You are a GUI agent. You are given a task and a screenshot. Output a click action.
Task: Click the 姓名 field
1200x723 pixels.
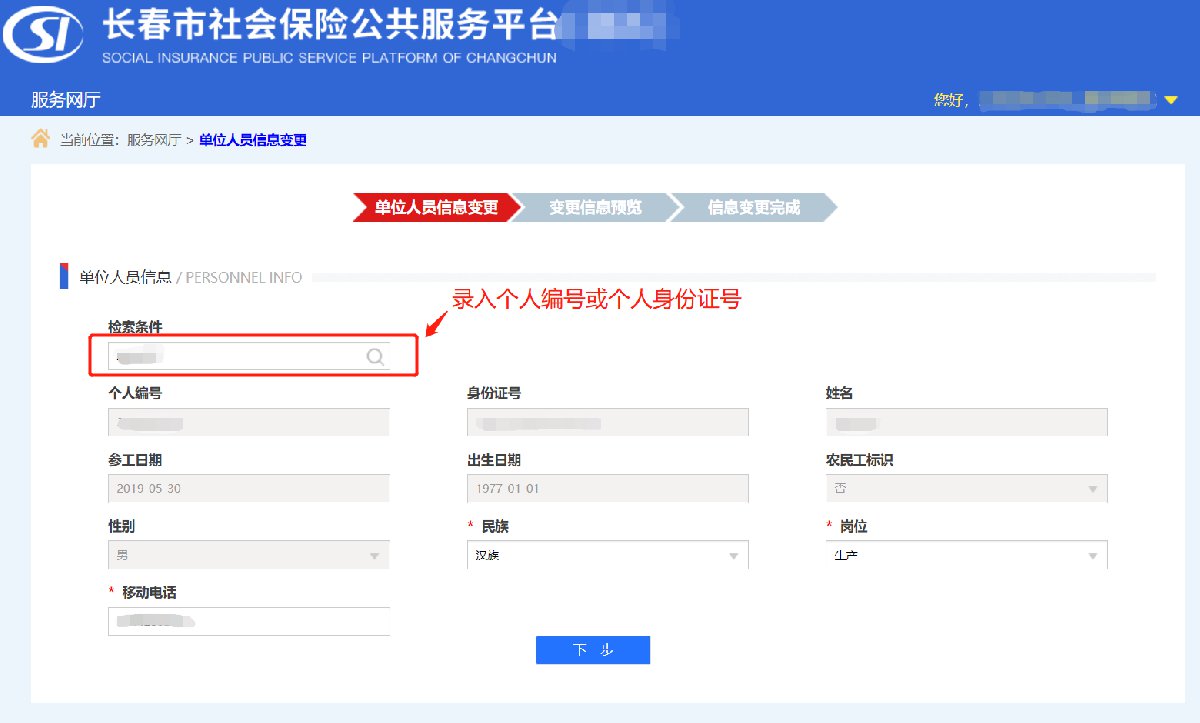(966, 423)
